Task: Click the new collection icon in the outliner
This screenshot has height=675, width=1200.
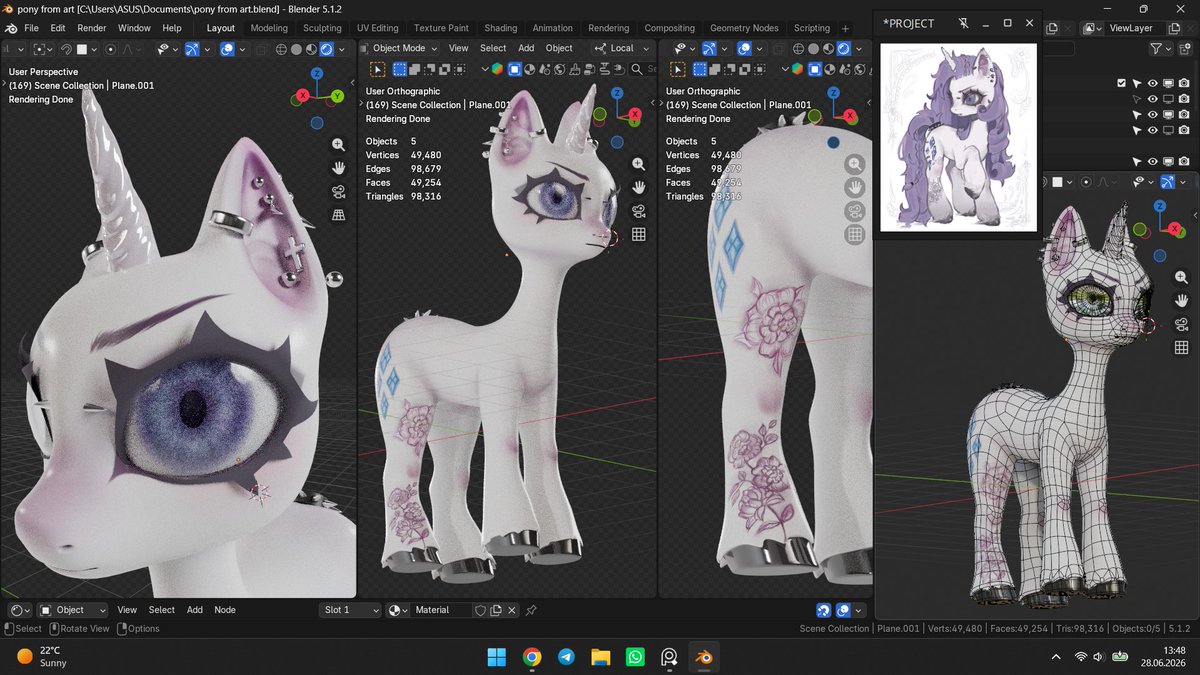Action: [x=1185, y=48]
